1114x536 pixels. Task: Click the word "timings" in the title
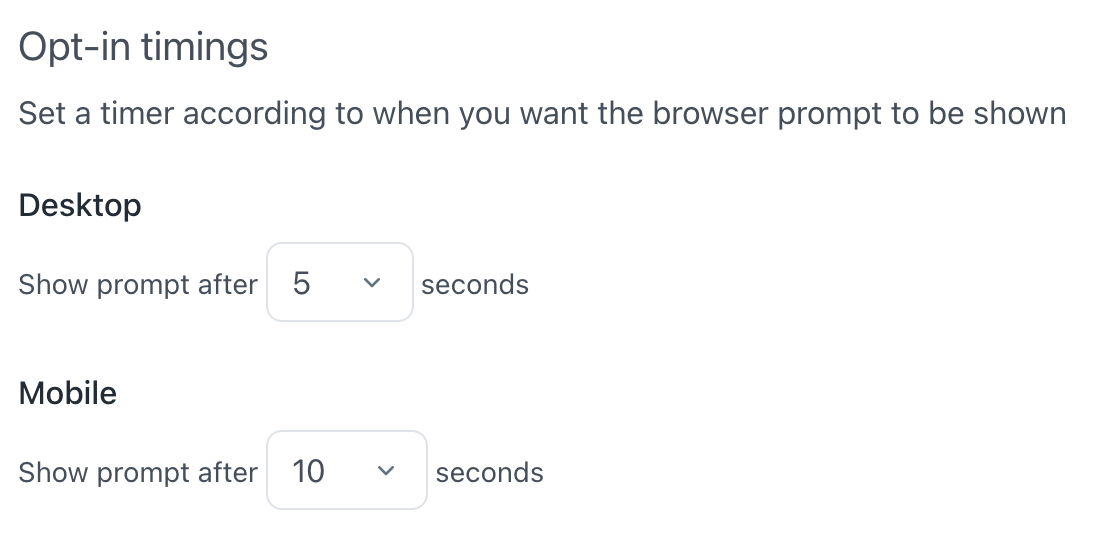click(x=204, y=47)
